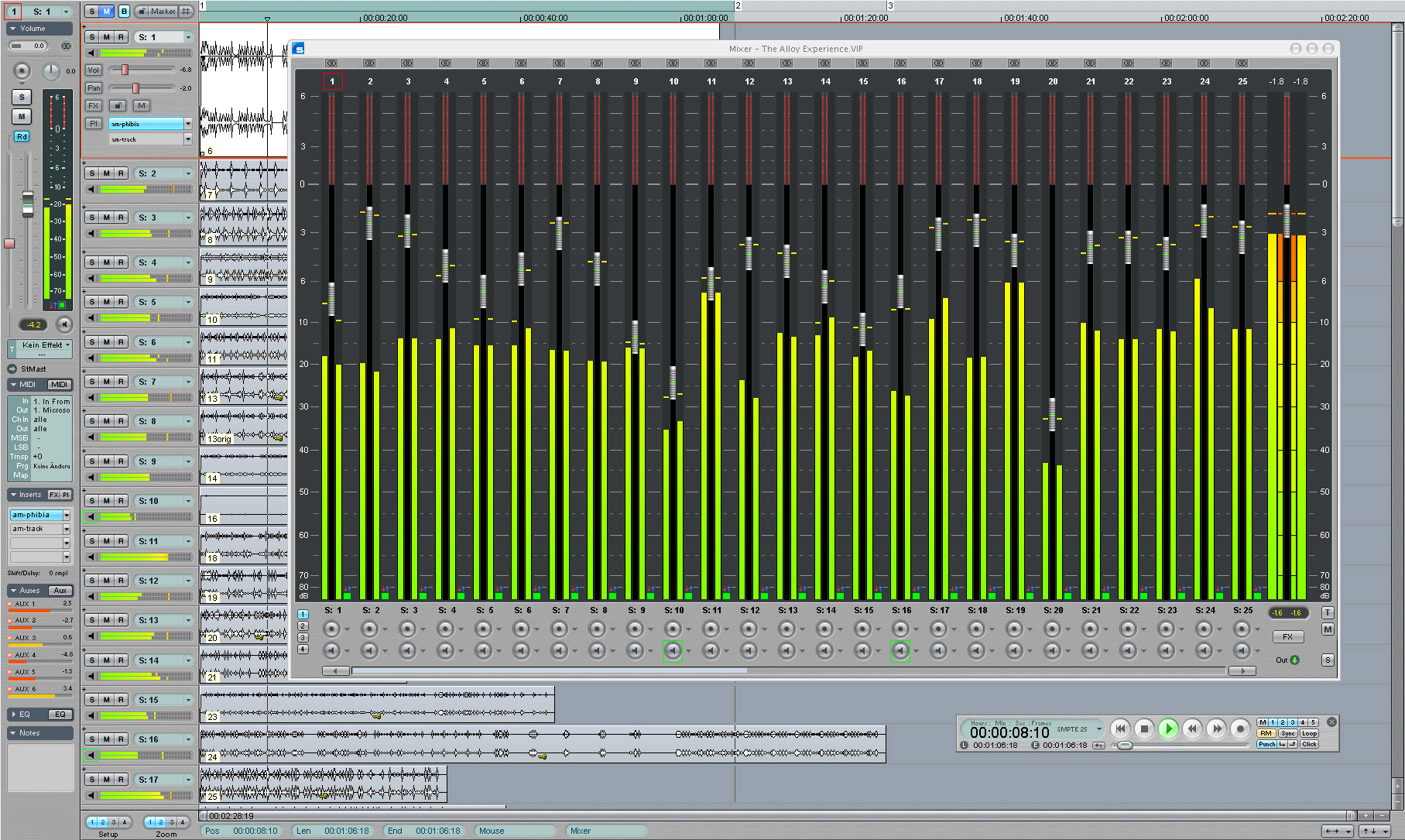This screenshot has width=1405, height=840.
Task: Open the am-phibia plugin dropdown on track 1
Action: point(187,124)
